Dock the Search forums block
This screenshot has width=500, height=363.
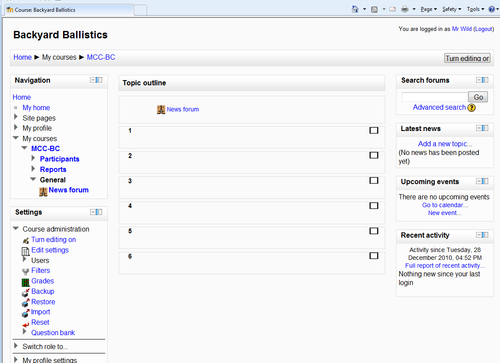485,80
